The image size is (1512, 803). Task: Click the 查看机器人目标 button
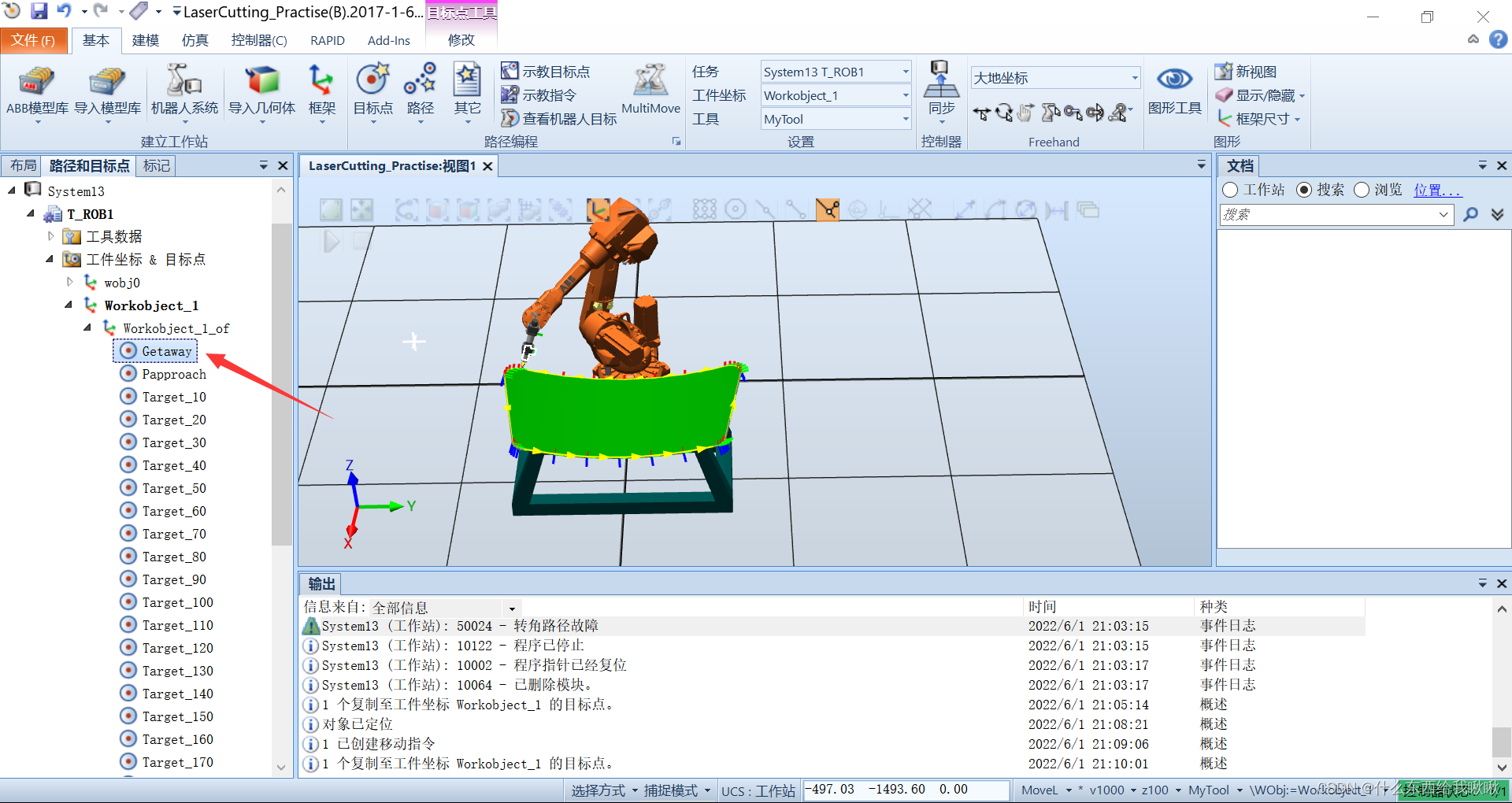(559, 119)
